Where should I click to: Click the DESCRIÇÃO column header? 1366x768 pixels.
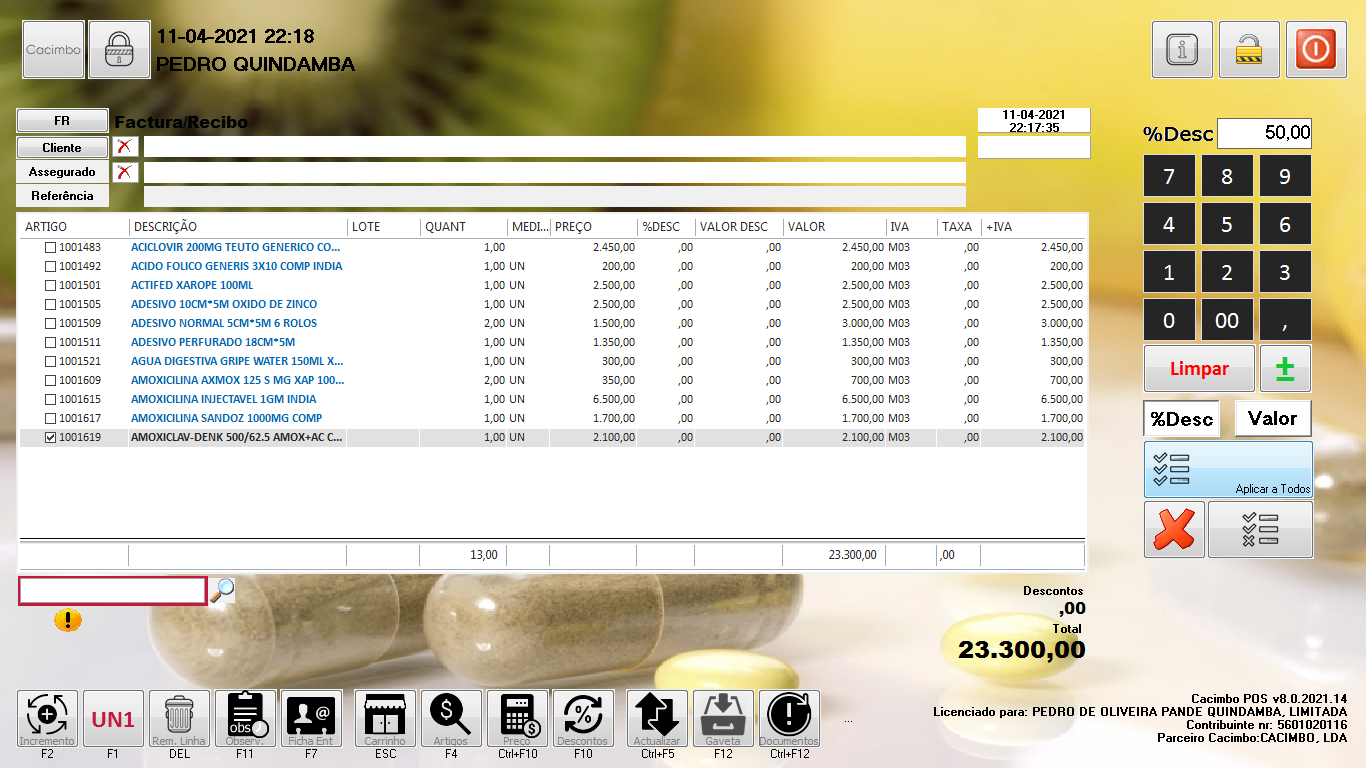(238, 227)
